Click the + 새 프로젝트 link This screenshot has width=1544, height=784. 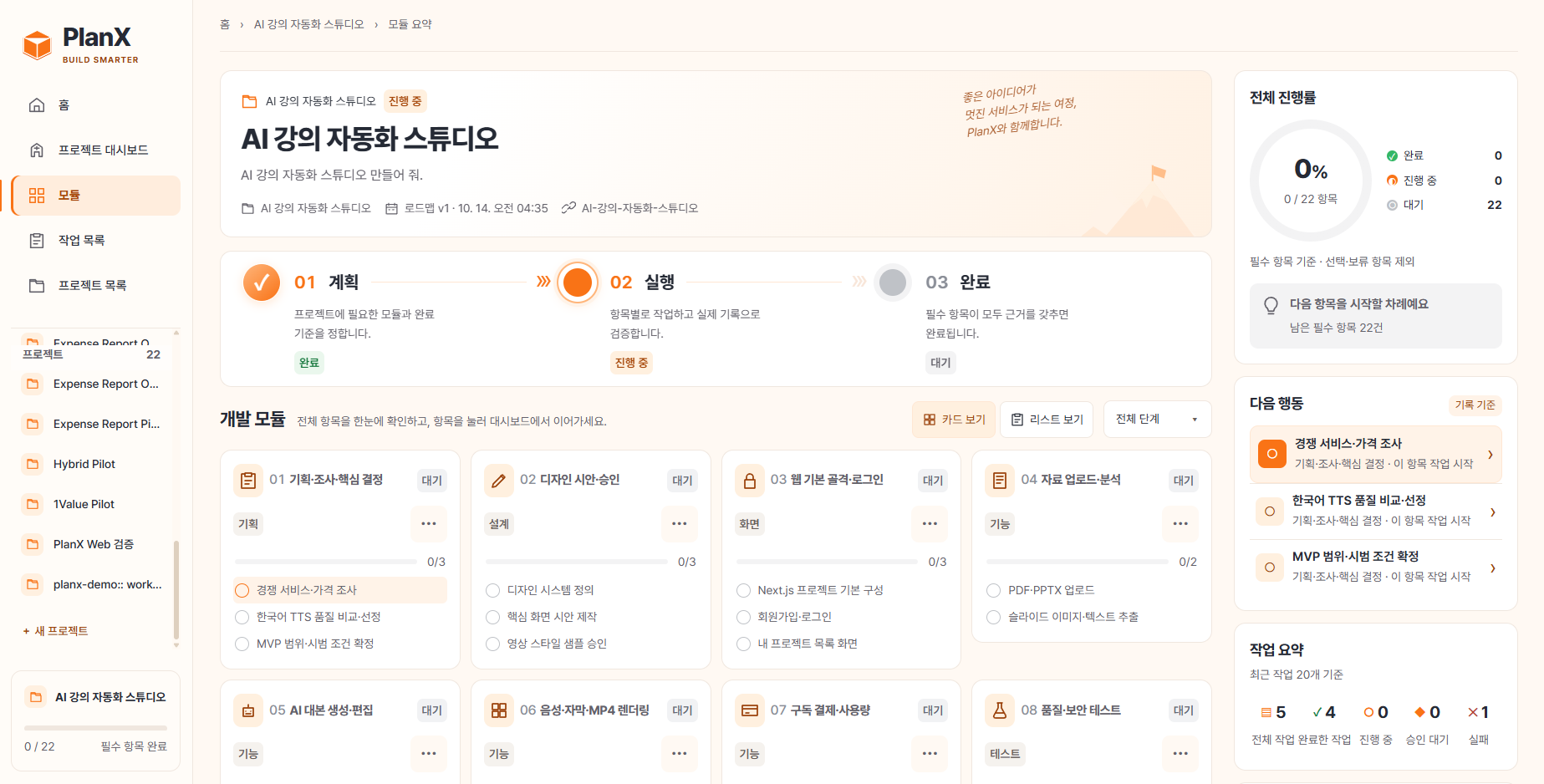pyautogui.click(x=56, y=631)
